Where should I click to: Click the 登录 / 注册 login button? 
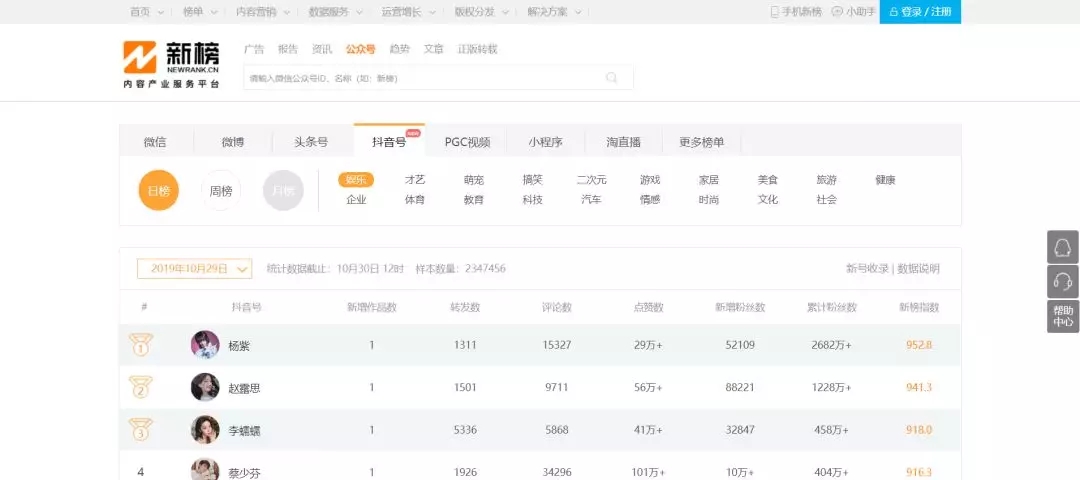[919, 12]
